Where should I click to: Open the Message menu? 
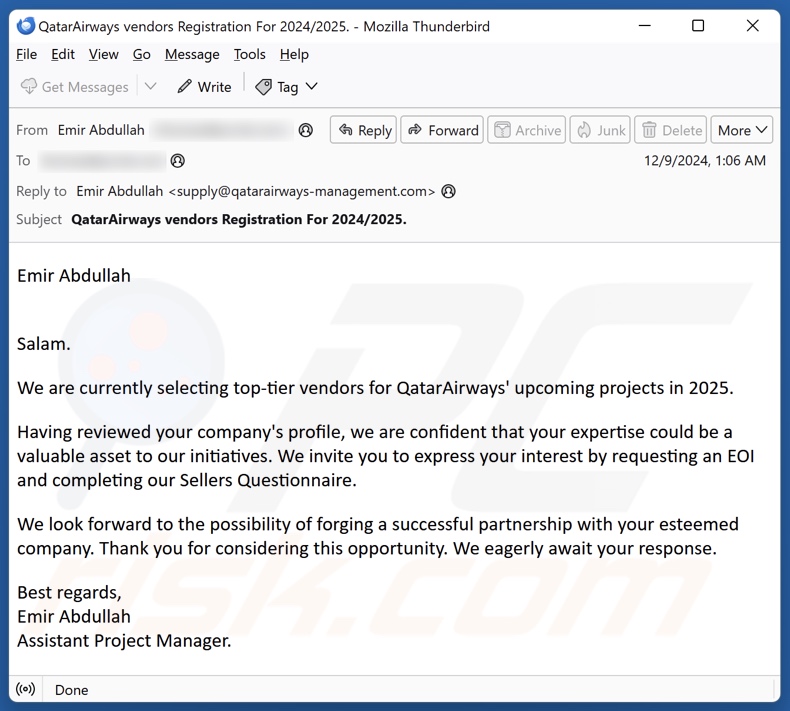tap(192, 54)
